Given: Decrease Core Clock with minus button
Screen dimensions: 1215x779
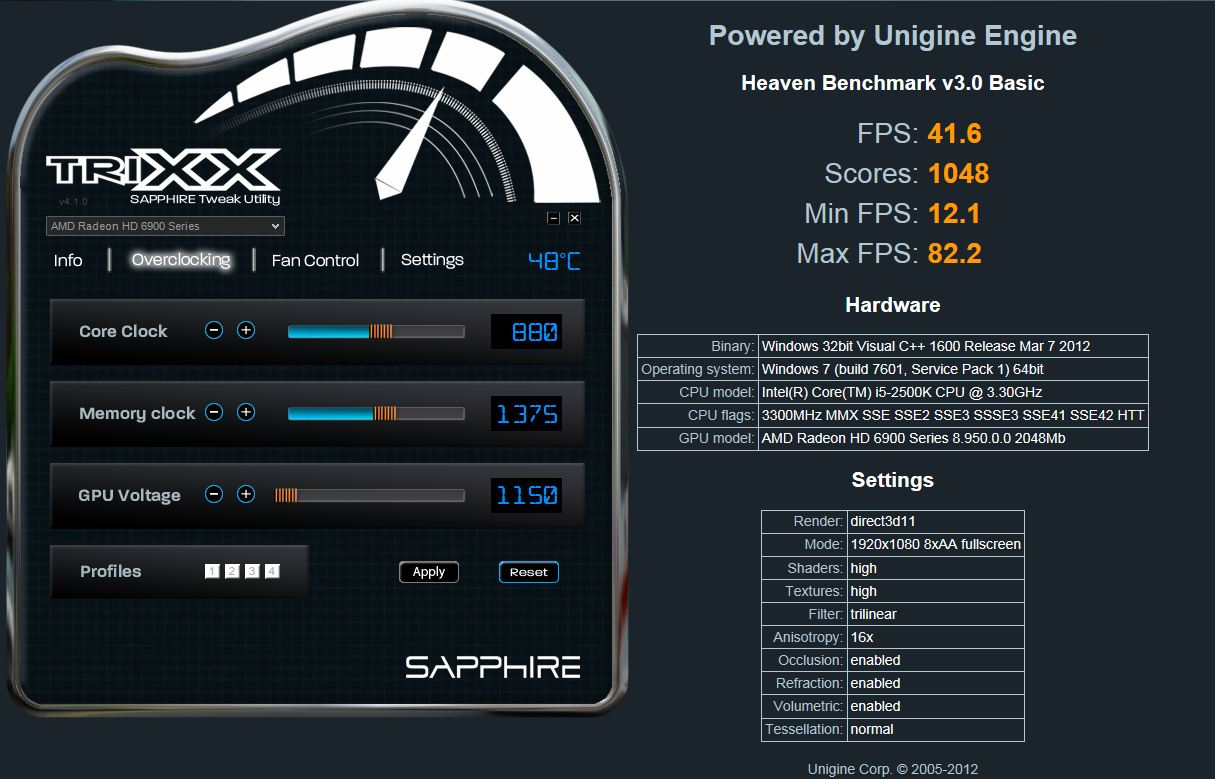Looking at the screenshot, I should tap(214, 330).
